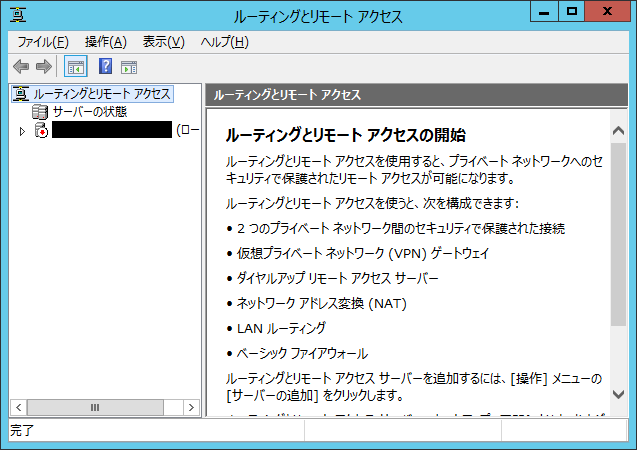Image resolution: width=637 pixels, height=450 pixels.
Task: Open the ファイル(F) menu
Action: click(43, 41)
